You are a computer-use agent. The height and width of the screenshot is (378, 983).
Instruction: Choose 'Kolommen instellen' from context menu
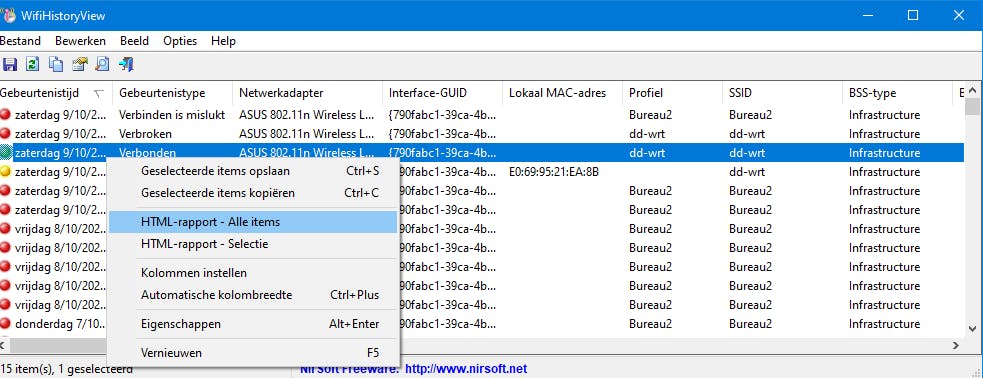253,273
